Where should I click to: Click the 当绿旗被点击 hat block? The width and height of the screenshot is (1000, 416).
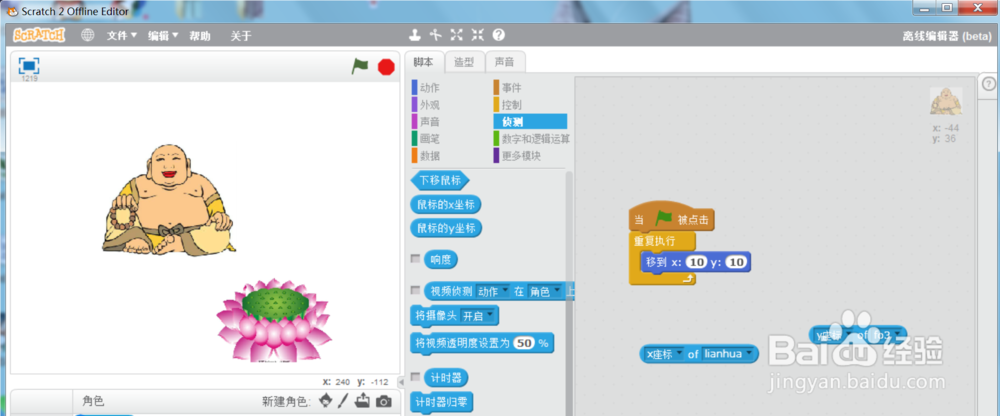(672, 219)
